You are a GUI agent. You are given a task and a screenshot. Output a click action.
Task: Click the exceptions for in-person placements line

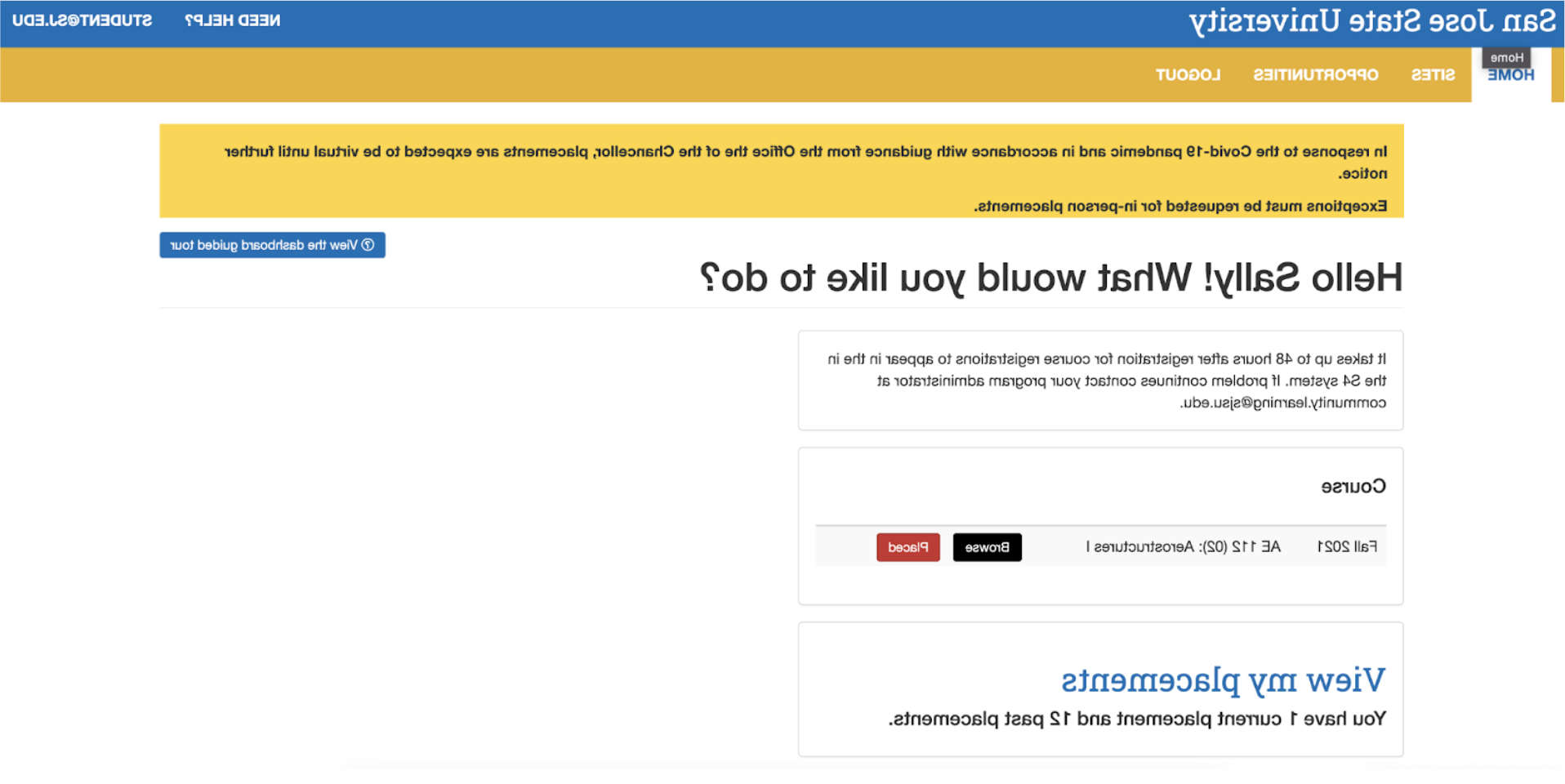tap(1180, 206)
